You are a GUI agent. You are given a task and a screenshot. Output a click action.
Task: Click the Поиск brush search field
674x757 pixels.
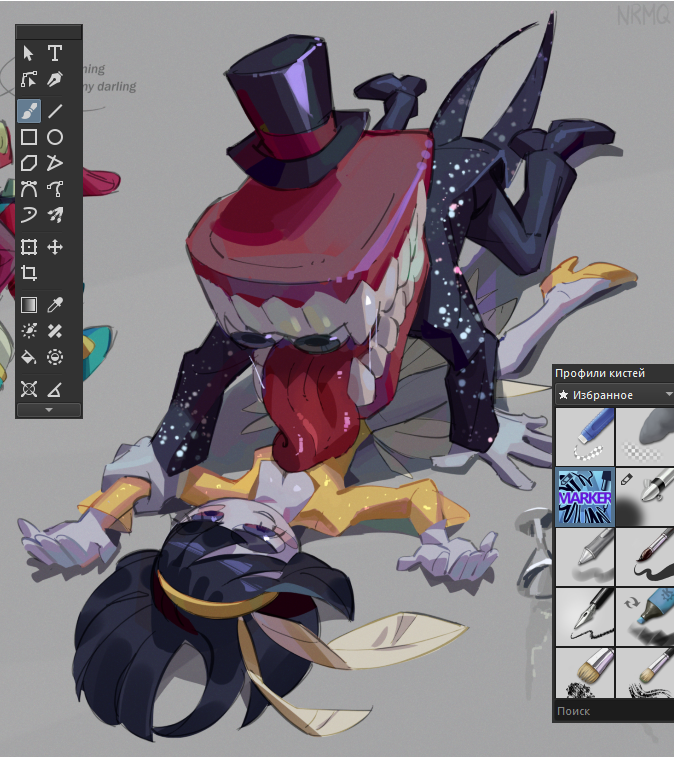click(x=614, y=711)
